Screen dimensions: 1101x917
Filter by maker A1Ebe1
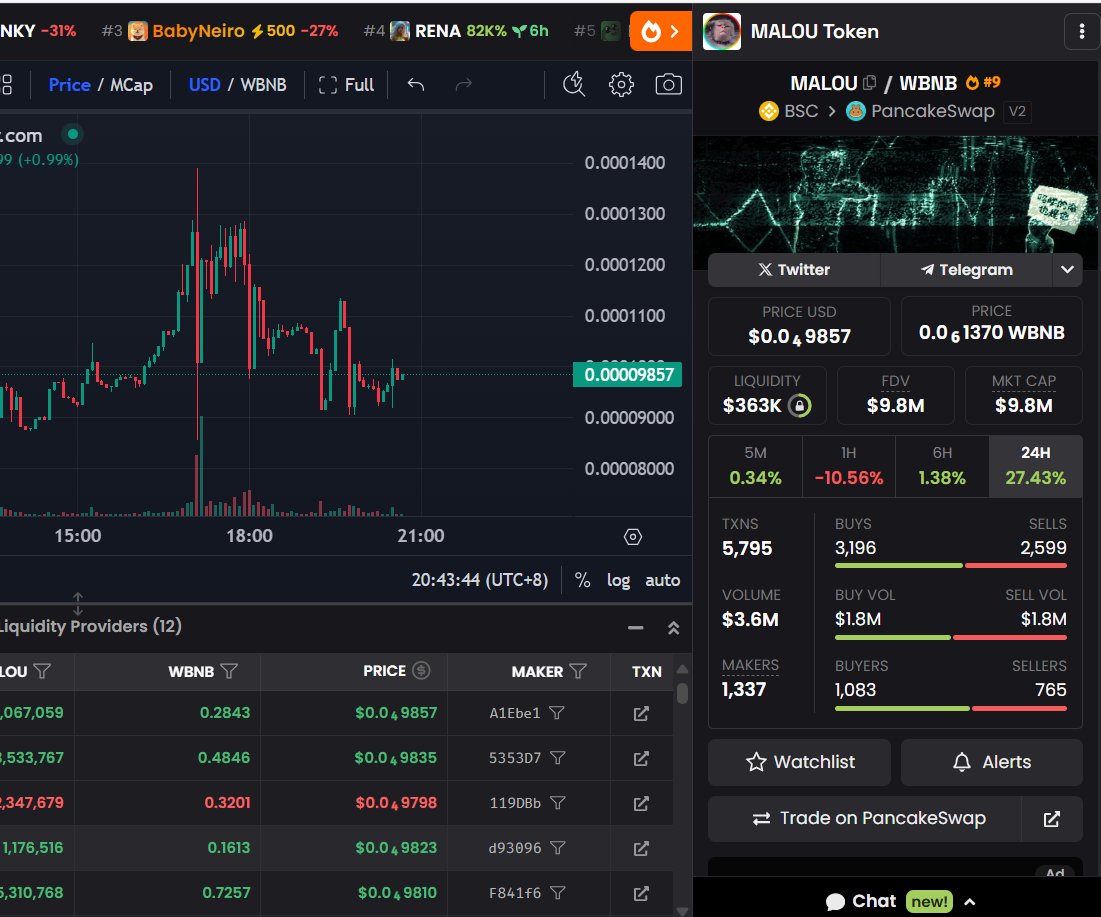(x=557, y=713)
